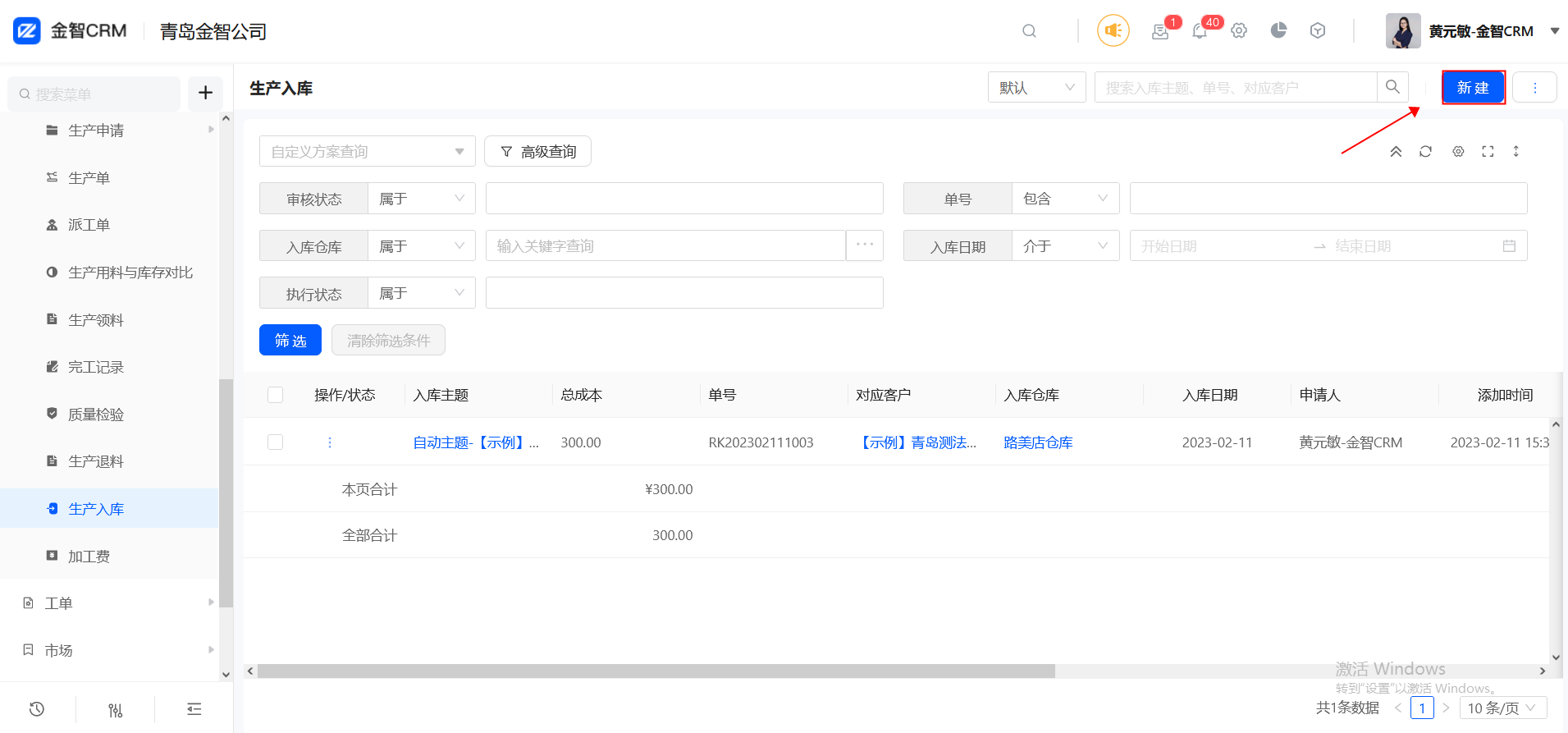Open the sliders settings icon at sidebar bottom
Screen dimensions: 1568x733
116,709
